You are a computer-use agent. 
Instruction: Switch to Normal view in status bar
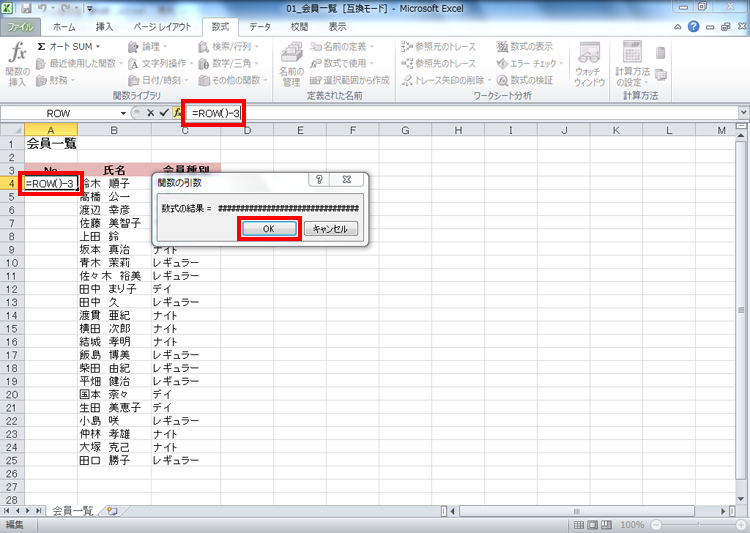[x=578, y=525]
